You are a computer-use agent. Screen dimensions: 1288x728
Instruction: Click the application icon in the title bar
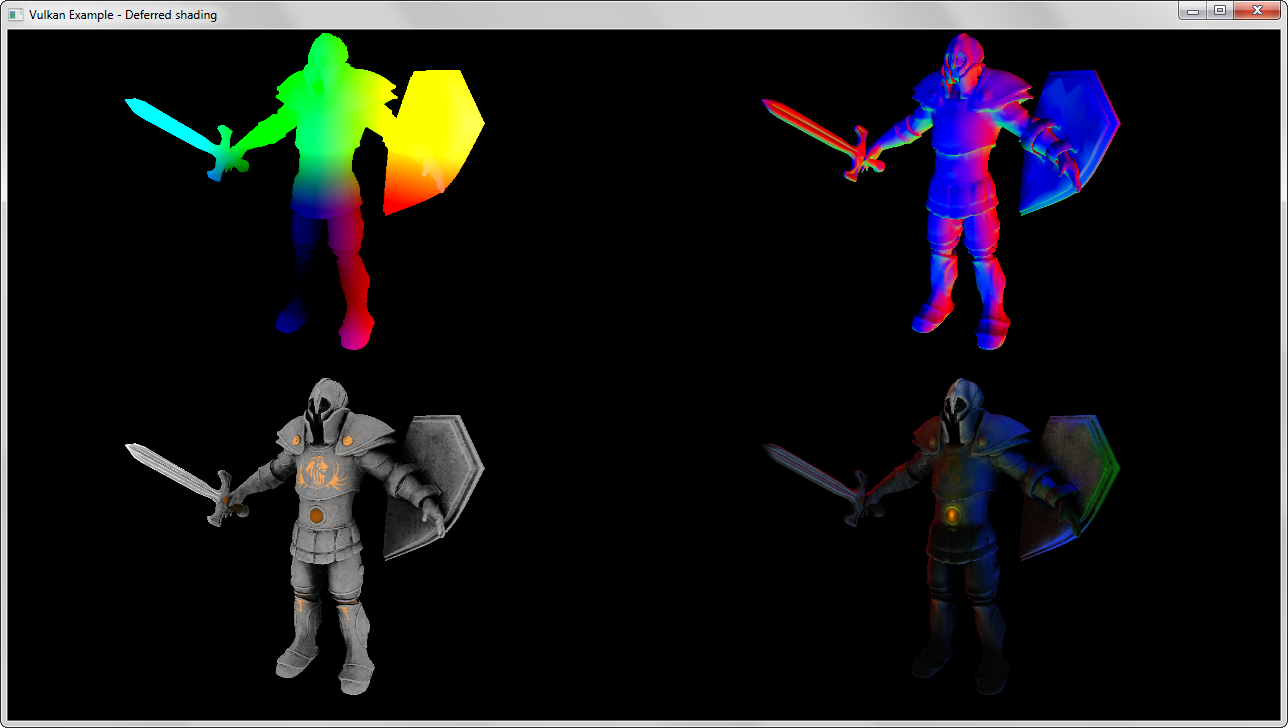pyautogui.click(x=15, y=15)
